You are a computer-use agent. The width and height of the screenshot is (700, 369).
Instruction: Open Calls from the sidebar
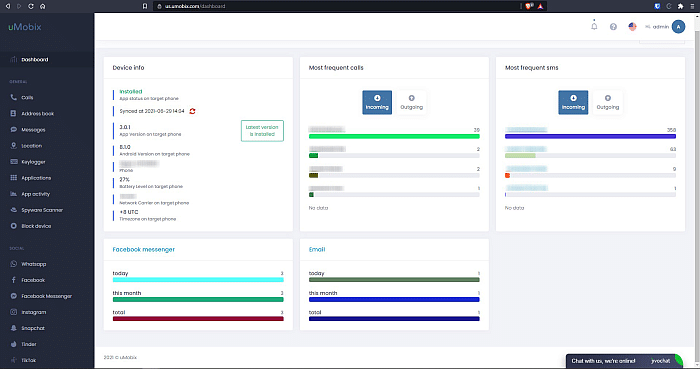(x=27, y=97)
